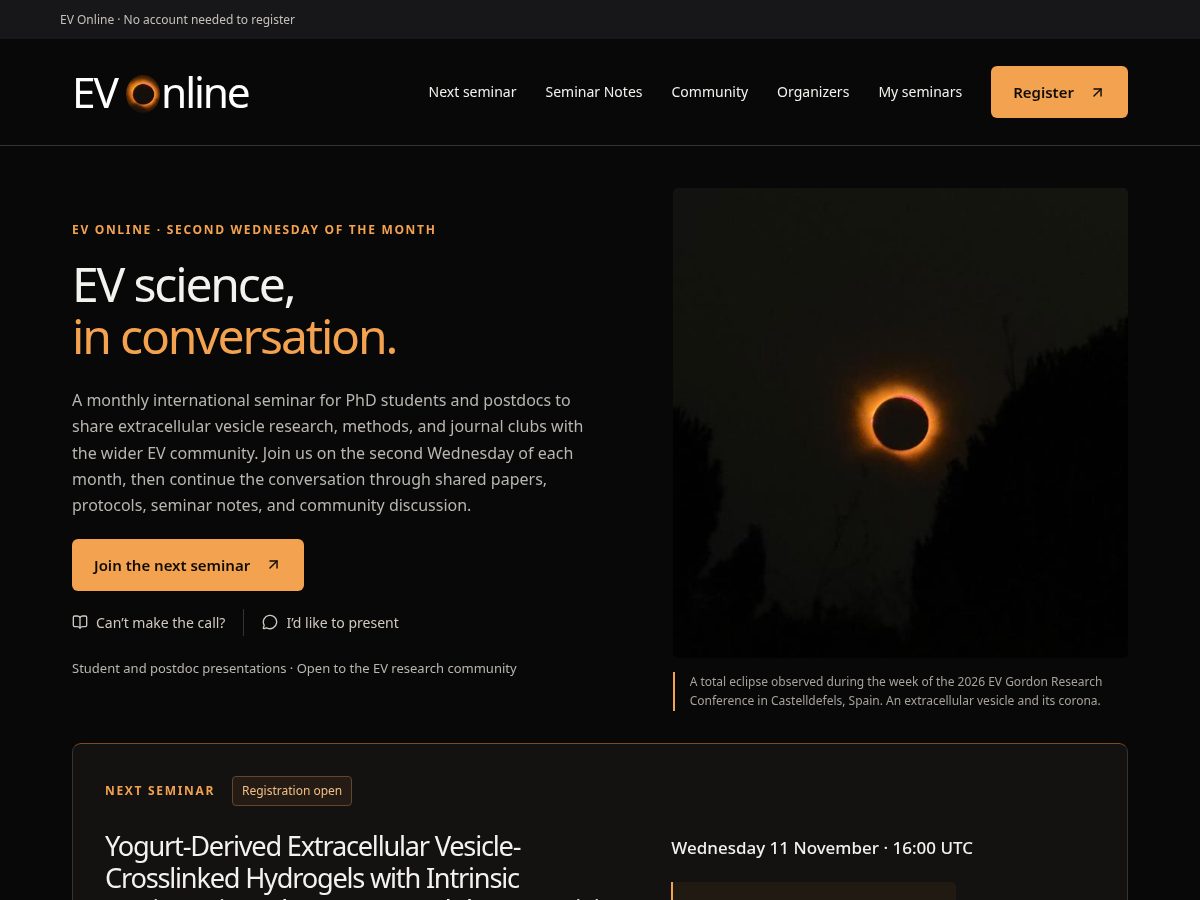Click the chat bubble icon beside I'd like to present
Screen dimensions: 1200x900
[270, 622]
